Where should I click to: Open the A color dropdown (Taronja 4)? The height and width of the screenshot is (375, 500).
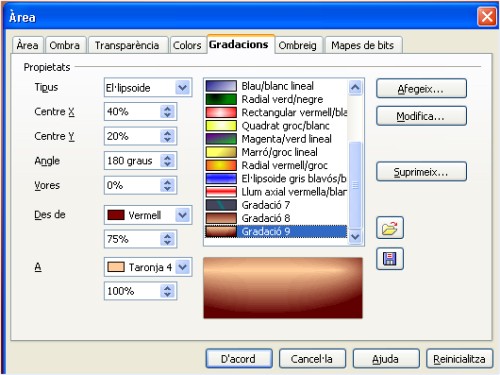[x=182, y=267]
